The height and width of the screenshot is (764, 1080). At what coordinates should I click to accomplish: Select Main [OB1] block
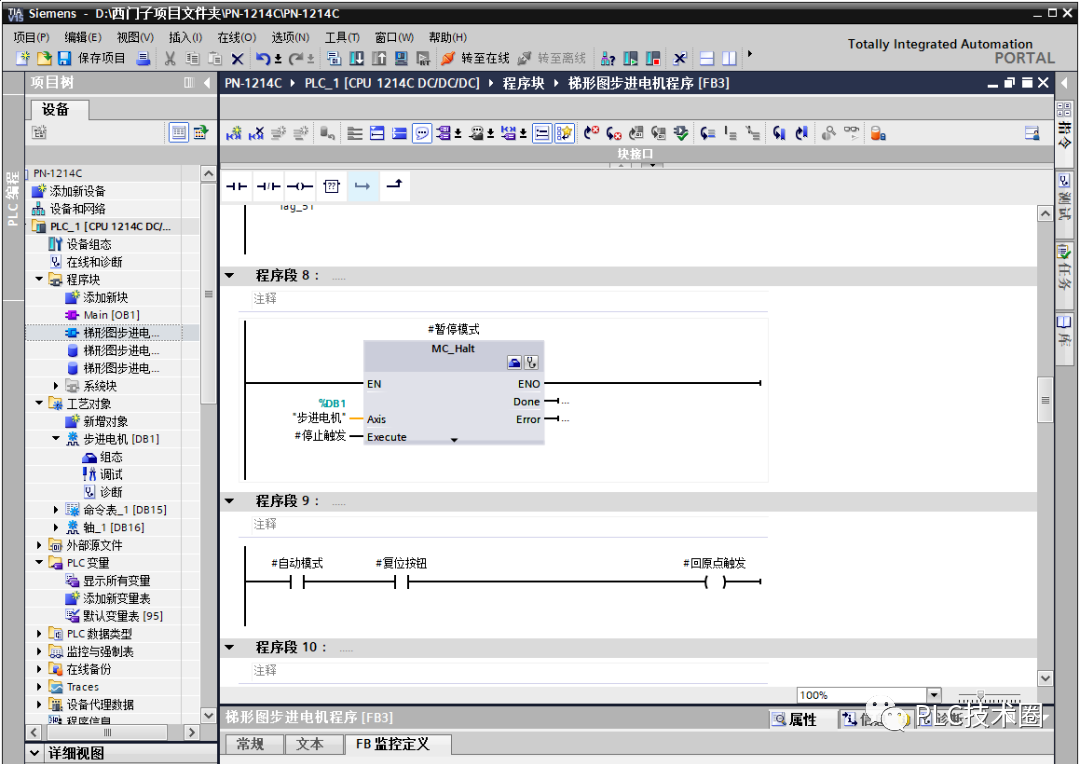111,315
